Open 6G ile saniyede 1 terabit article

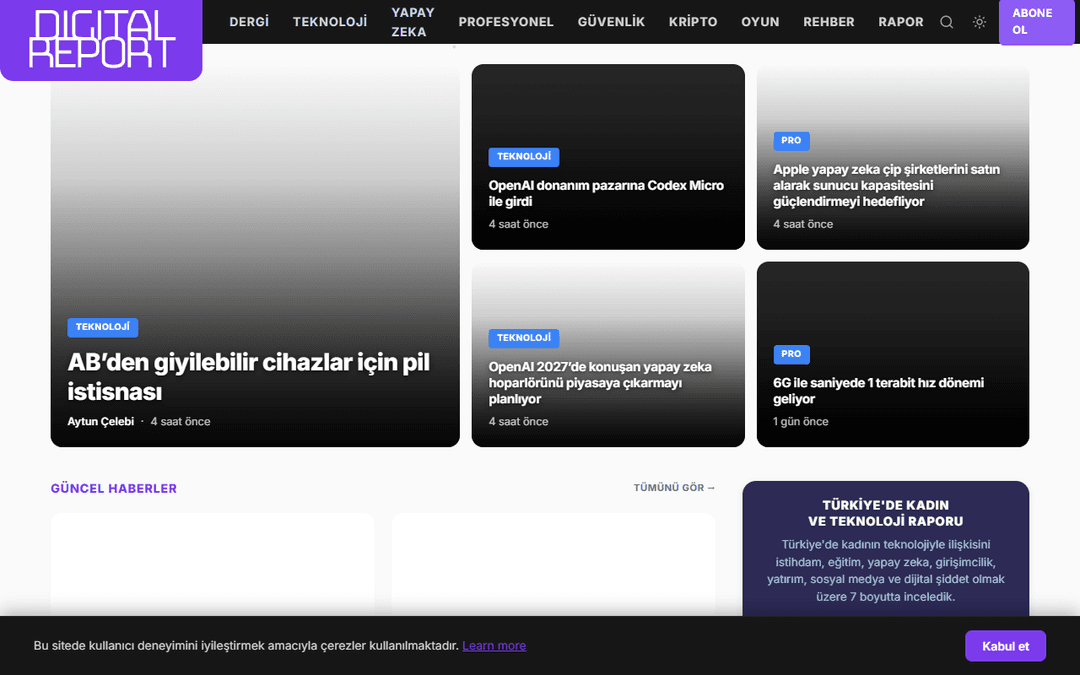point(878,391)
